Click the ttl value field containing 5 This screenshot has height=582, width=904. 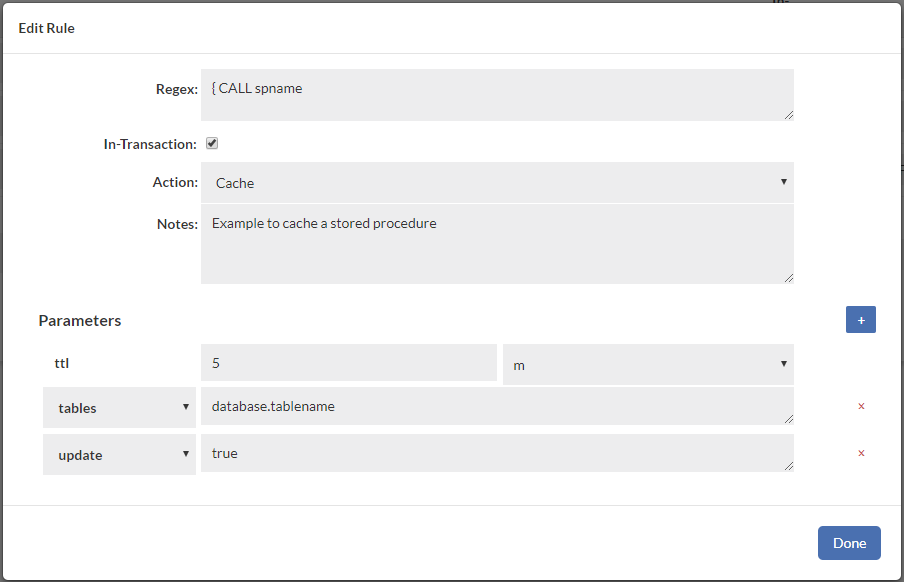(348, 363)
